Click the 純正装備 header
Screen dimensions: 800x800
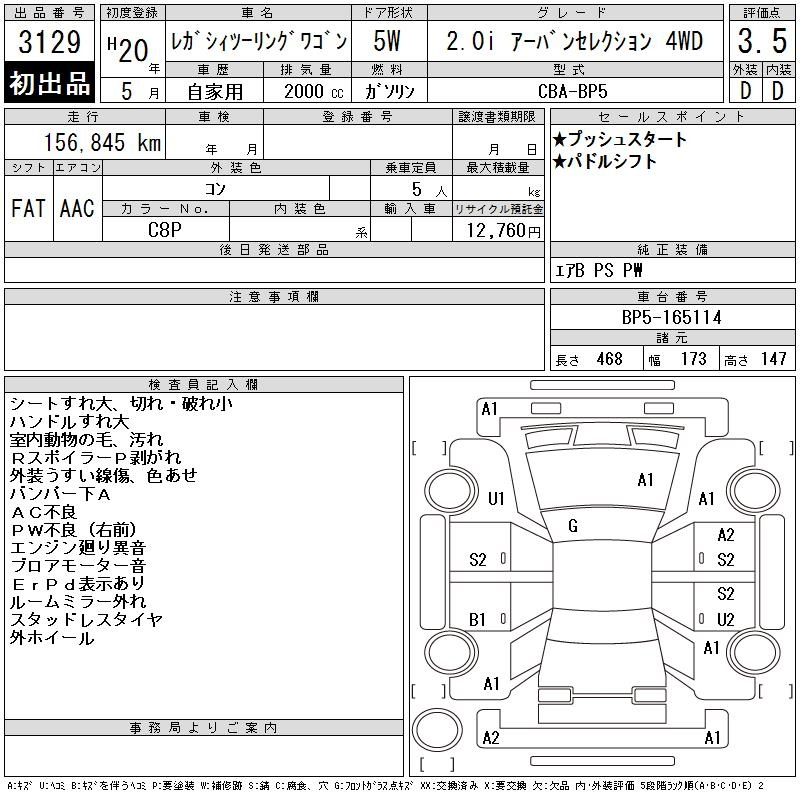coord(672,249)
